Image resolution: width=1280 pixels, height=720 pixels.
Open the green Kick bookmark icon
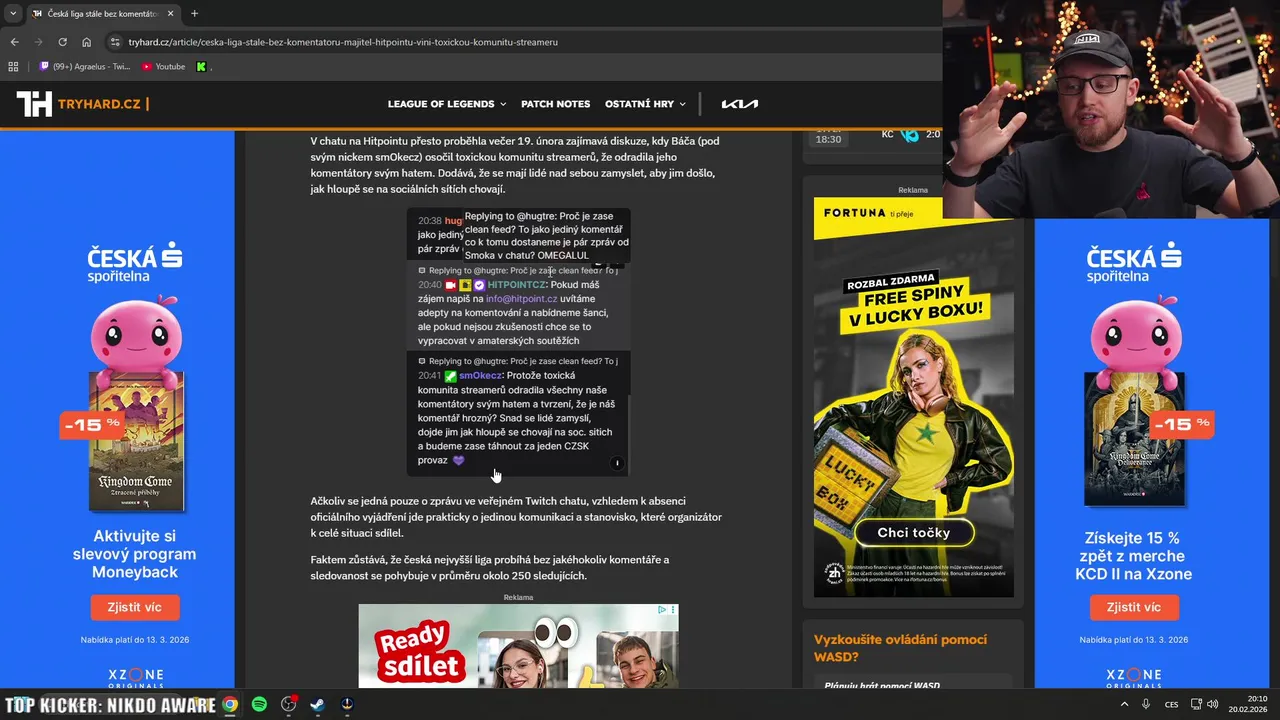(201, 67)
